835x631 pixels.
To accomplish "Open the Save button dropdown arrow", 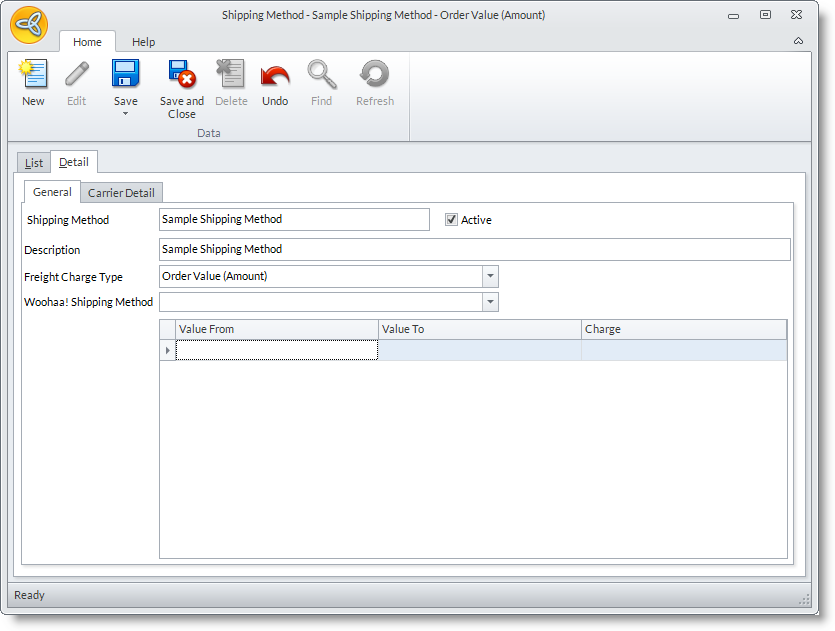I will point(126,114).
